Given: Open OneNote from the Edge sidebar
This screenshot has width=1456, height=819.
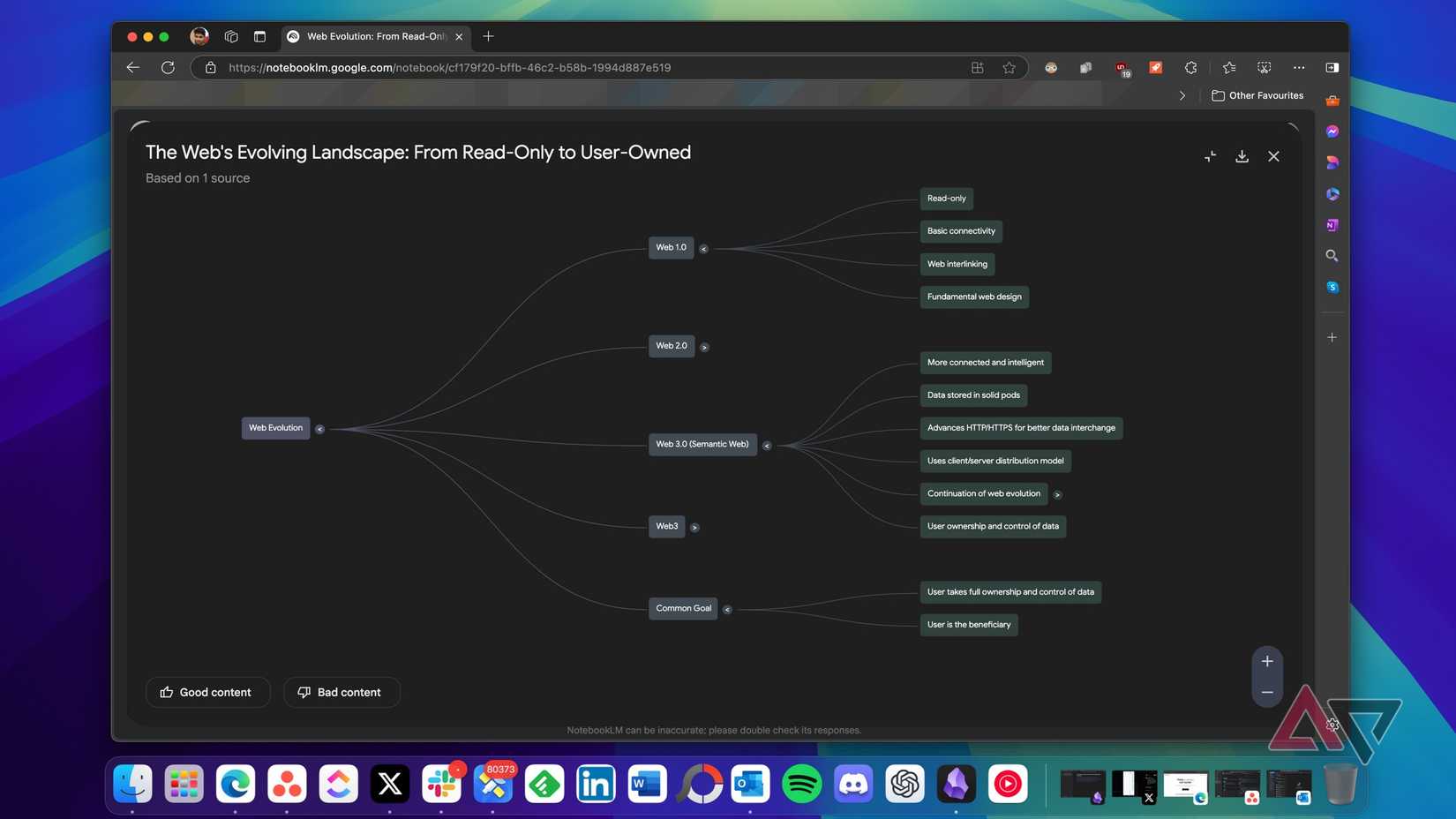Looking at the screenshot, I should coord(1332,225).
